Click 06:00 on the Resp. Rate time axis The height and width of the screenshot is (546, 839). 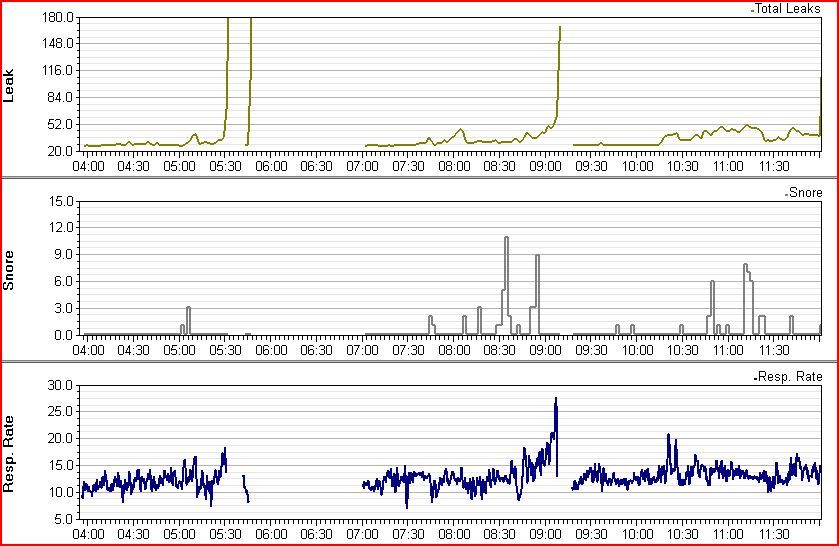(x=271, y=534)
